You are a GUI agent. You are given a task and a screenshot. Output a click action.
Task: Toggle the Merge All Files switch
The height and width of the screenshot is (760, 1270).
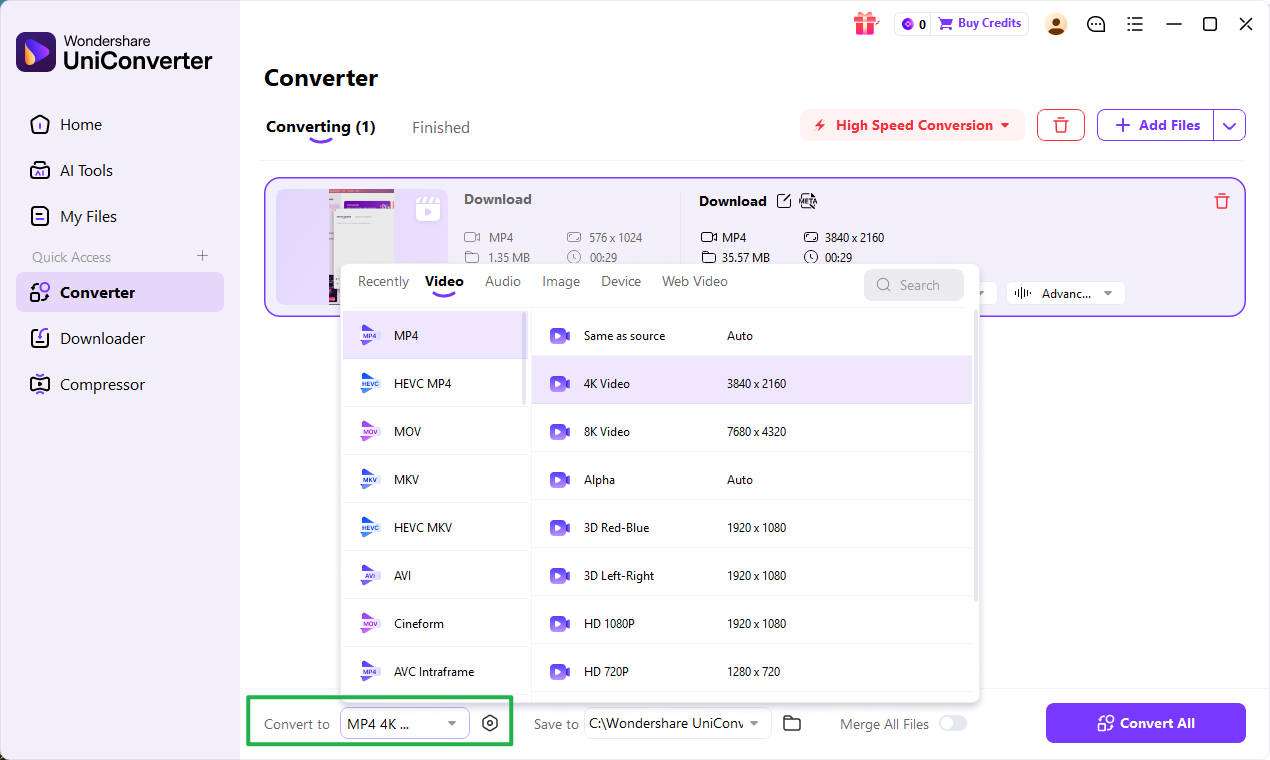(953, 723)
